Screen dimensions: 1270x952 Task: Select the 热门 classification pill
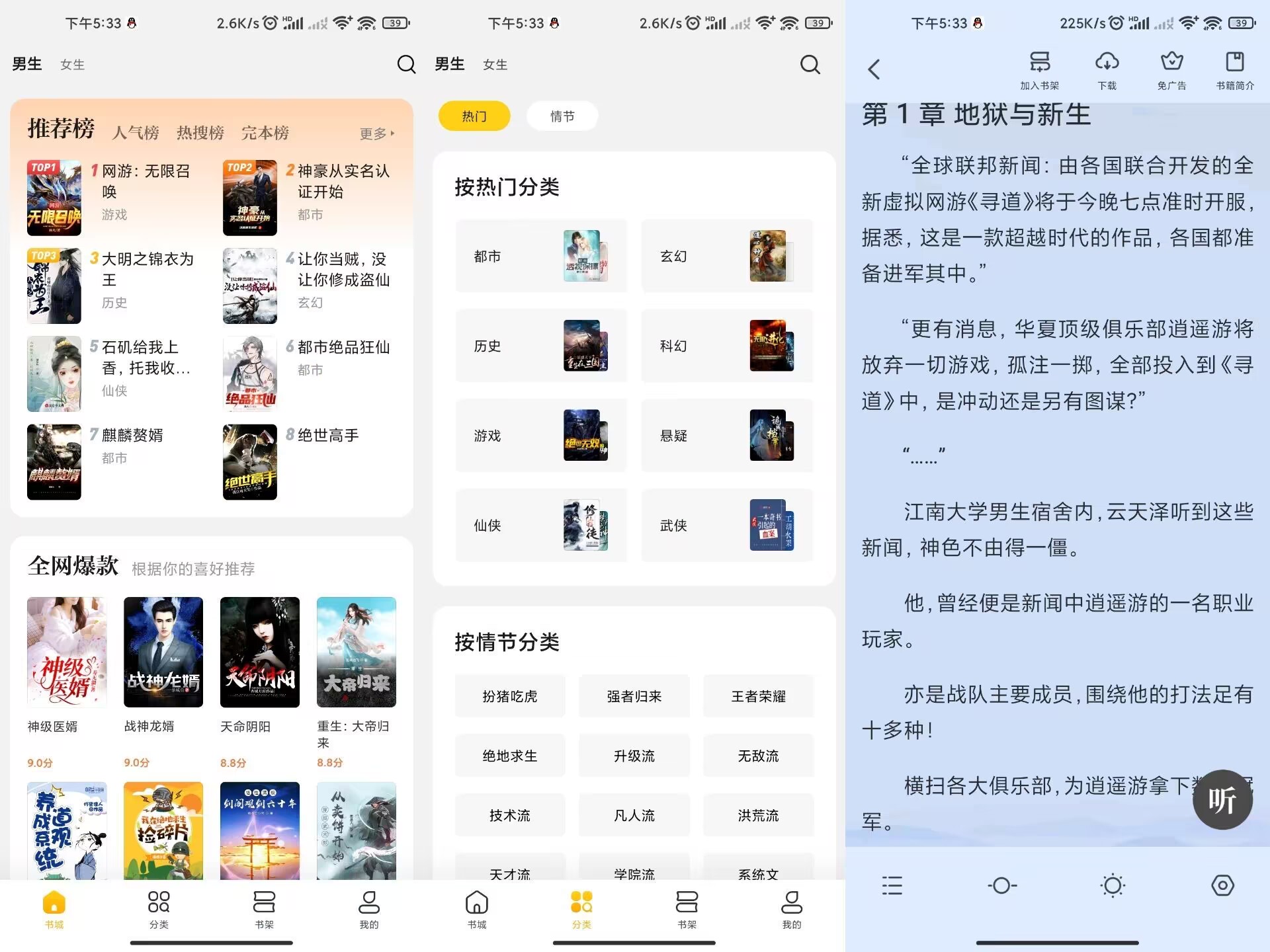click(x=474, y=116)
